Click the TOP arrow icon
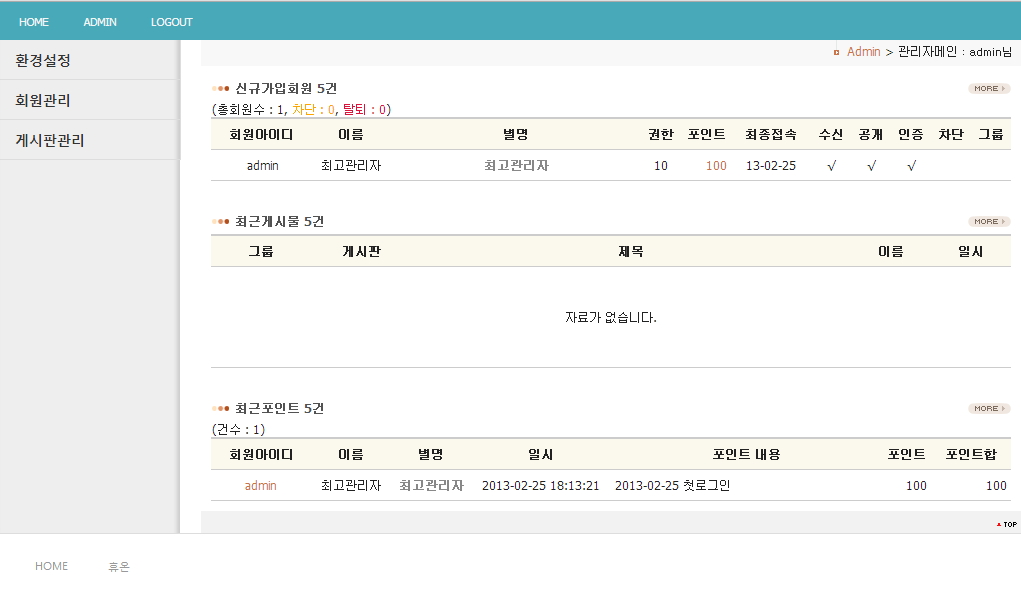The height and width of the screenshot is (601, 1021). point(1006,524)
